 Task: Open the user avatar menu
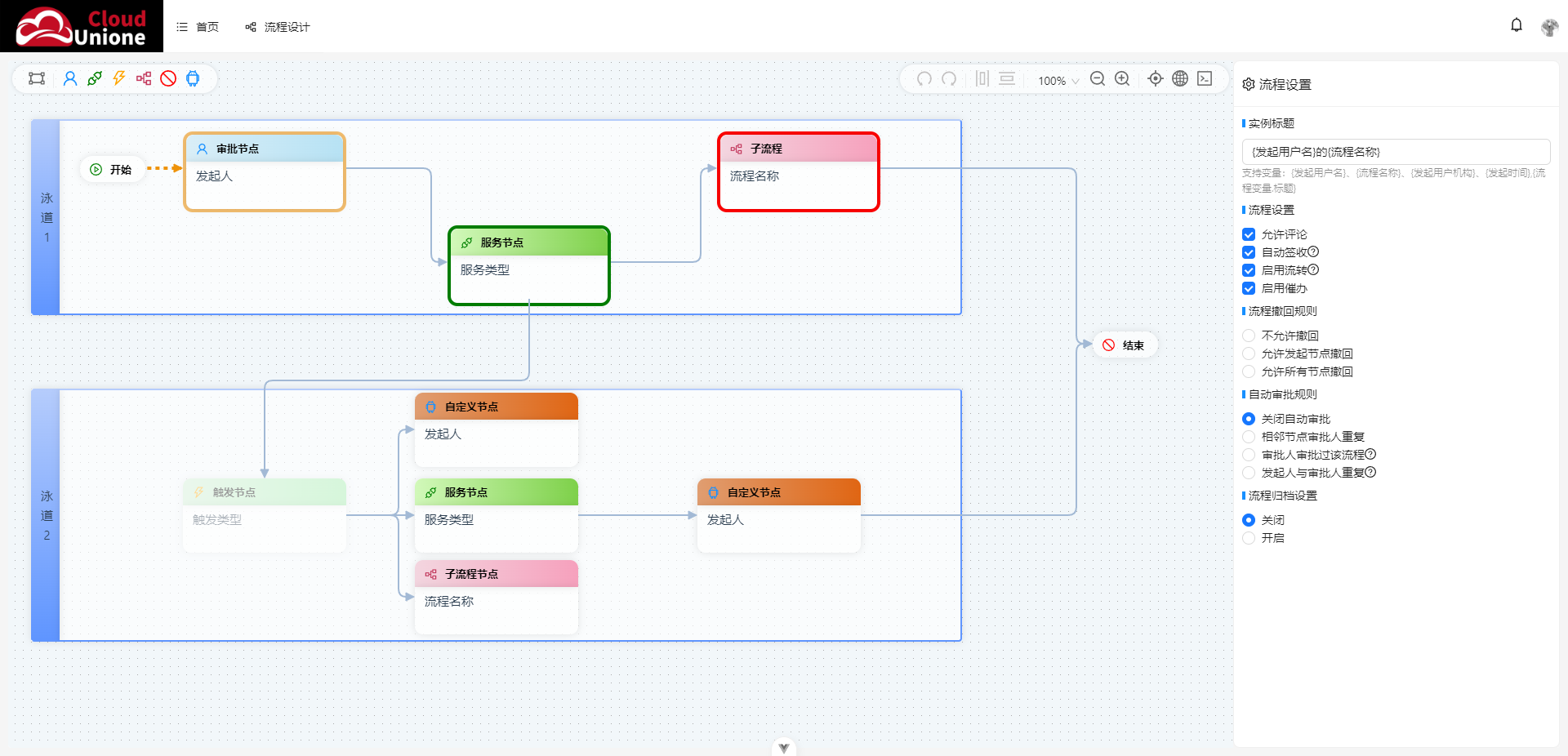pyautogui.click(x=1549, y=27)
